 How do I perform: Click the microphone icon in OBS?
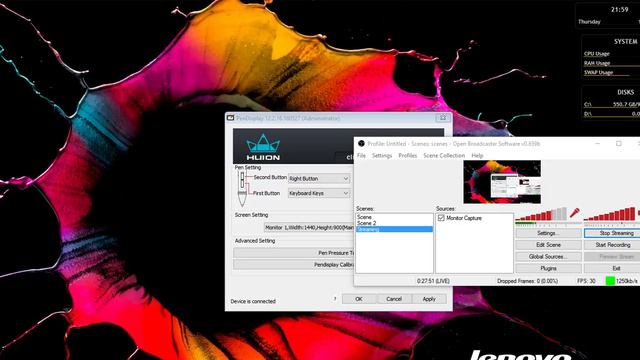point(575,213)
